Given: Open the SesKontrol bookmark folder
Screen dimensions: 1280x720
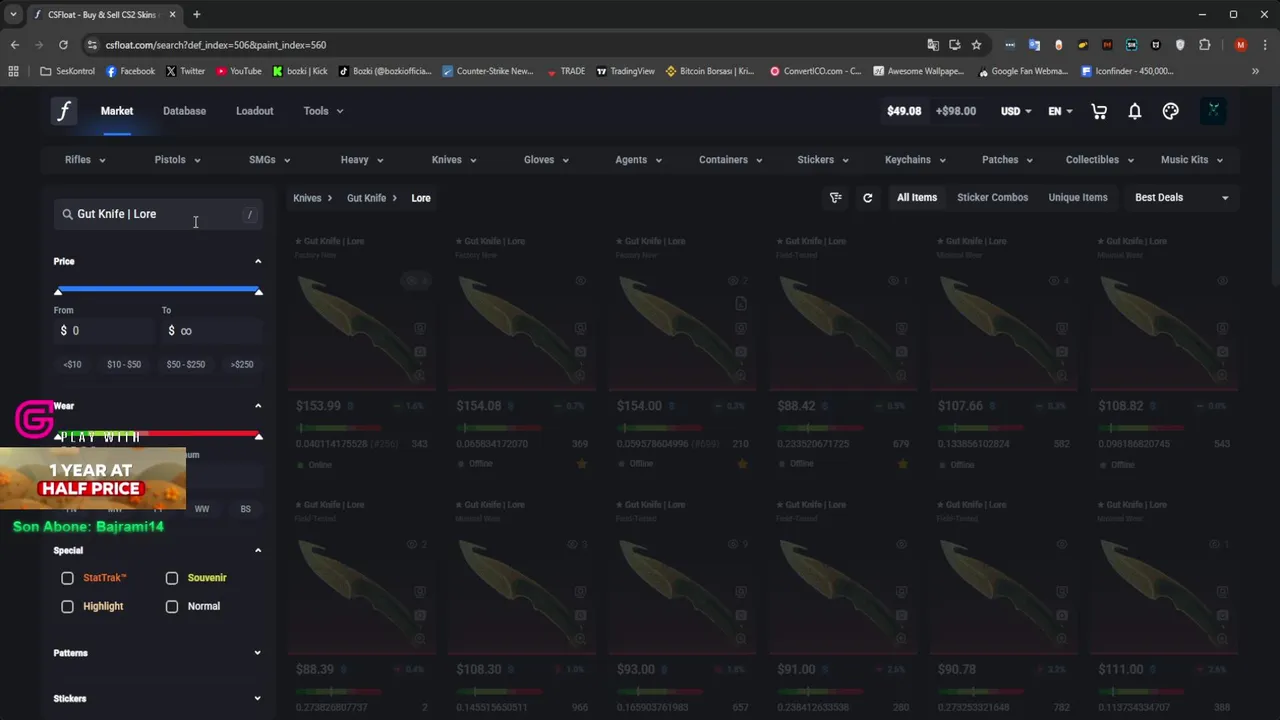Looking at the screenshot, I should pos(68,71).
